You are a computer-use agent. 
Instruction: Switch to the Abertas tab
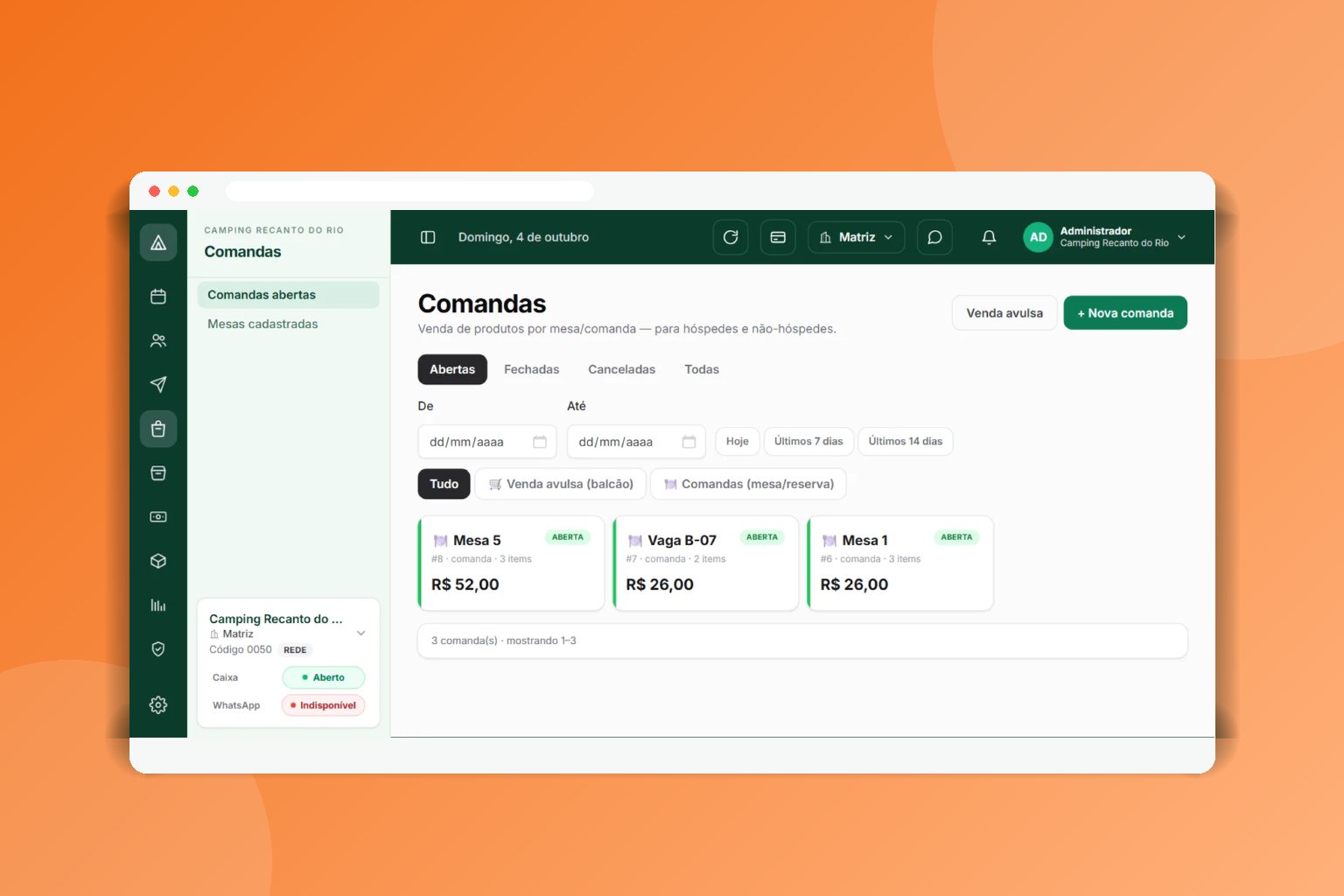coord(452,369)
